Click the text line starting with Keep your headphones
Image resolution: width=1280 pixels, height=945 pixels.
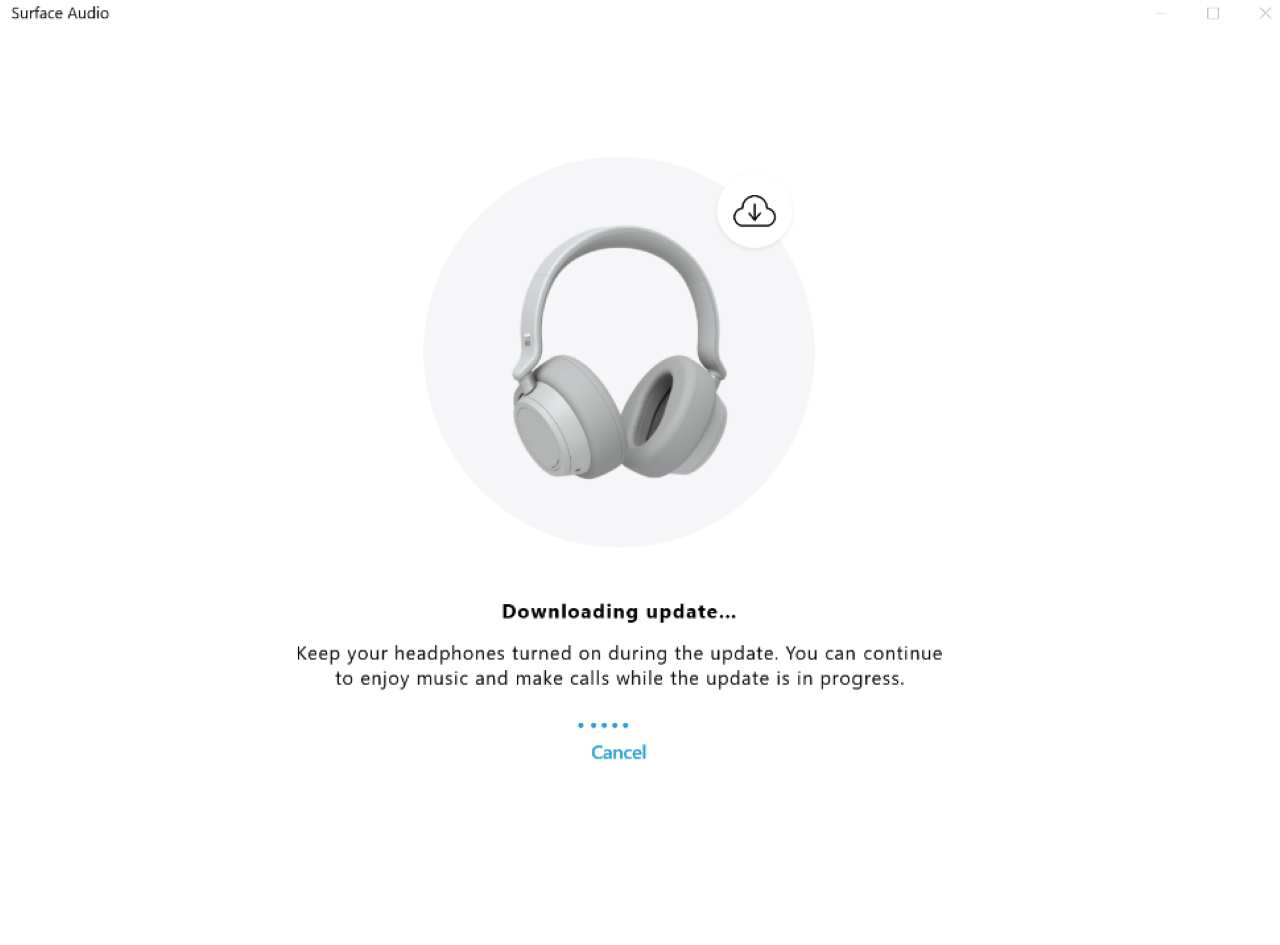pos(619,653)
